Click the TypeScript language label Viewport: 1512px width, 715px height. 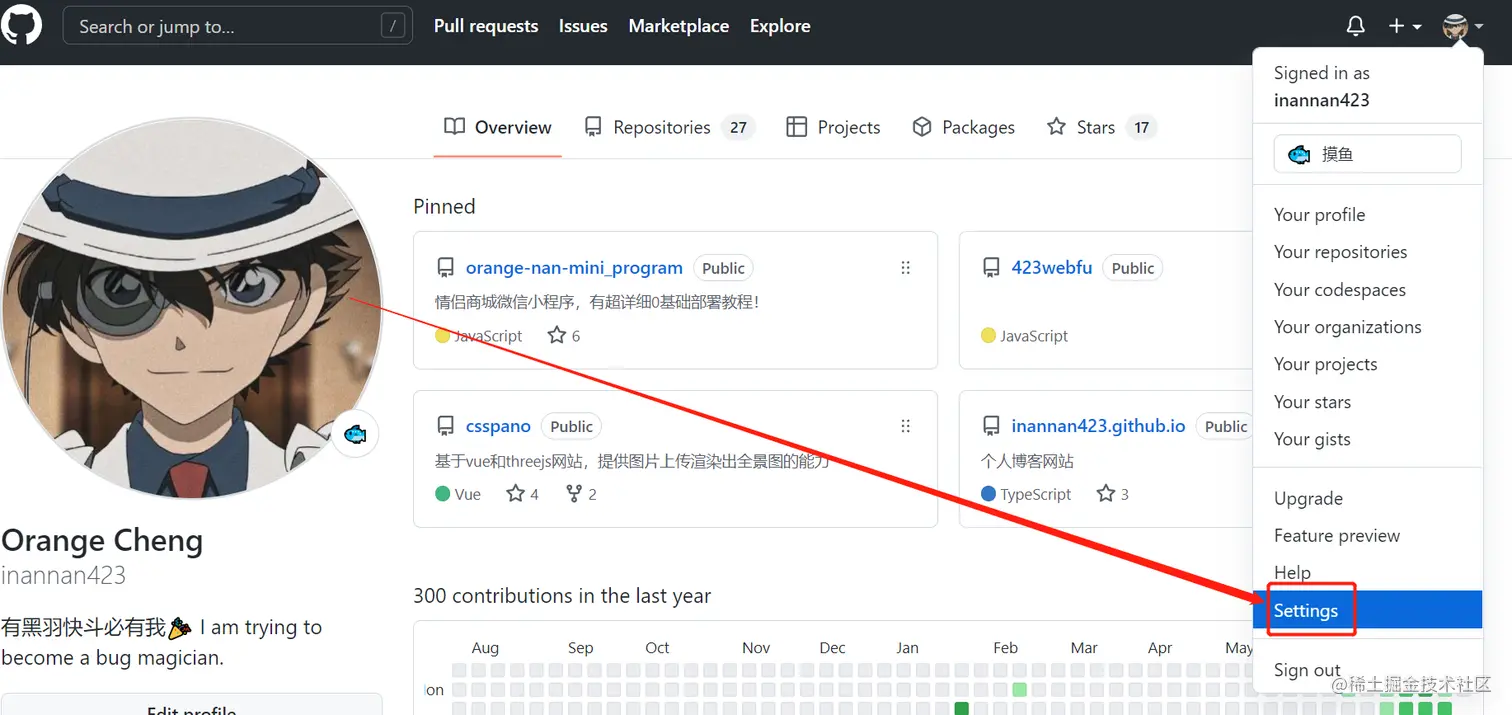pos(1035,494)
